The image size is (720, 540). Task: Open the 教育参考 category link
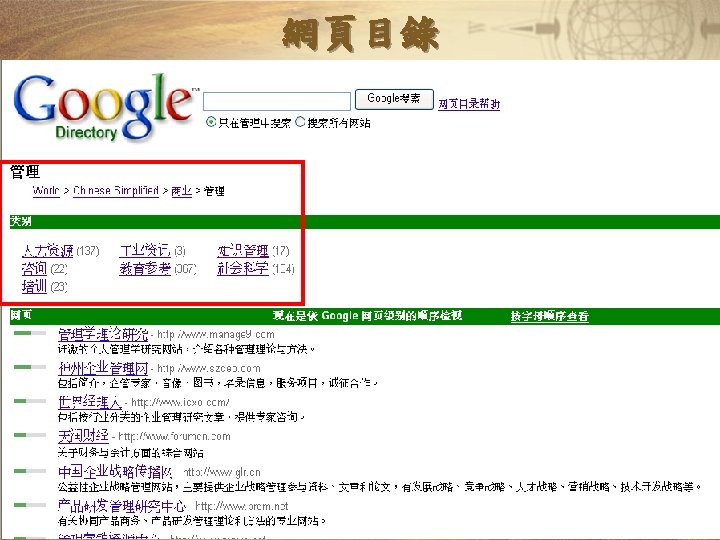(145, 269)
